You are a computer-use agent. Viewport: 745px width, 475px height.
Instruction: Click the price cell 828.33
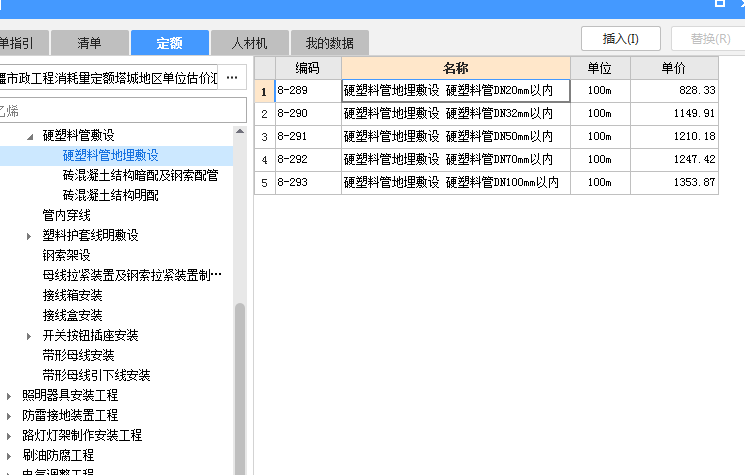674,90
